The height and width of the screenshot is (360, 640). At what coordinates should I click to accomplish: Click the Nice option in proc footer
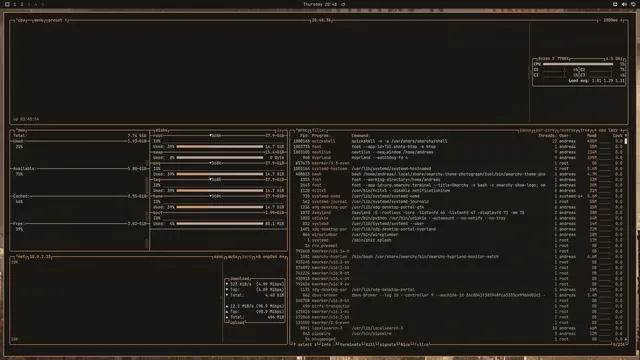click(x=405, y=344)
